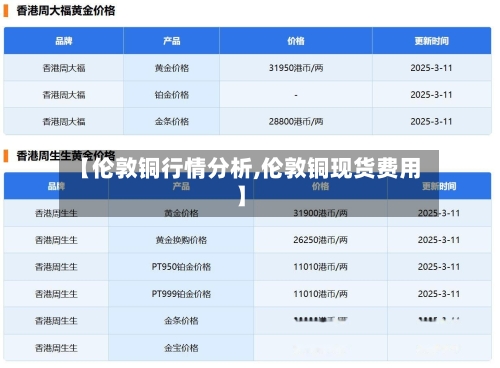The image size is (500, 368).
Task: Click the 品牌 header in 周大福 table
Action: (x=64, y=41)
